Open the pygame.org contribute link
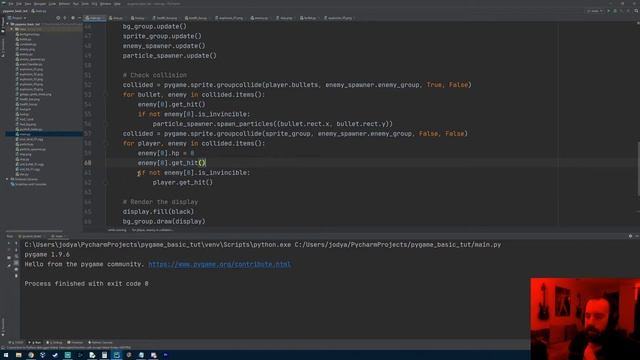This screenshot has width=640, height=360. (x=220, y=264)
